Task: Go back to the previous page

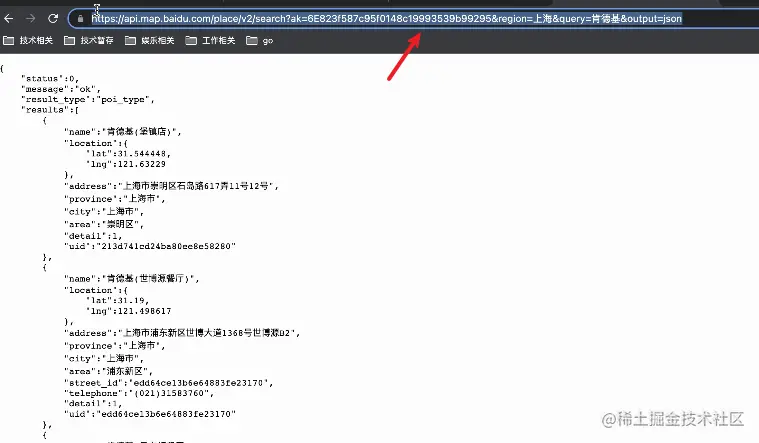Action: pos(9,18)
